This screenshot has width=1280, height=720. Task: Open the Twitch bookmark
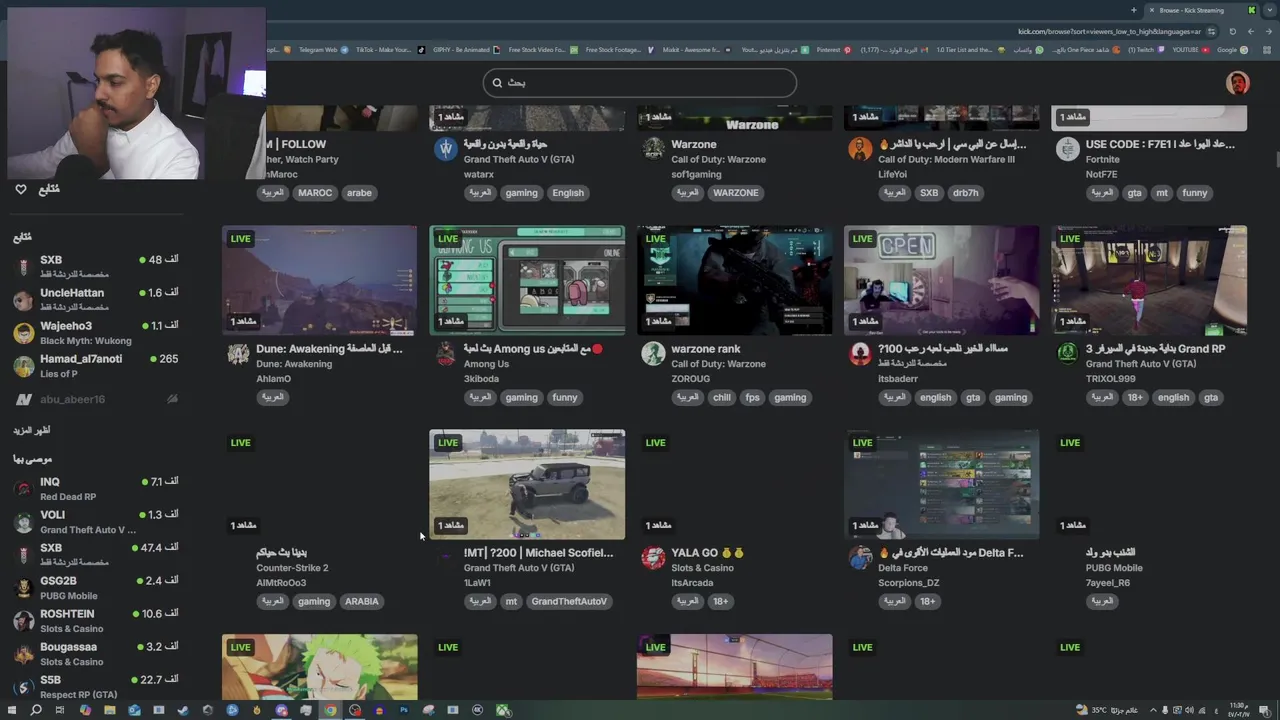[1145, 50]
